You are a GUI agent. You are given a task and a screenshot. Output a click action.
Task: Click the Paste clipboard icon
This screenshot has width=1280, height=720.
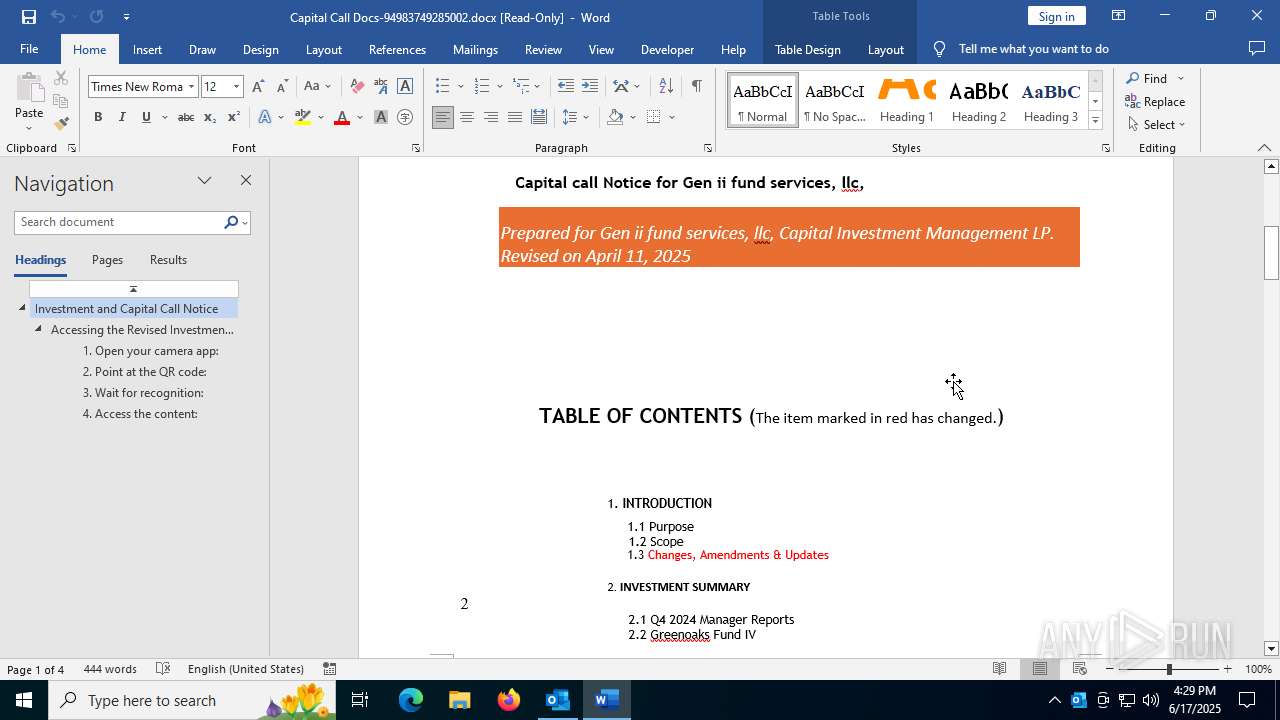29,90
